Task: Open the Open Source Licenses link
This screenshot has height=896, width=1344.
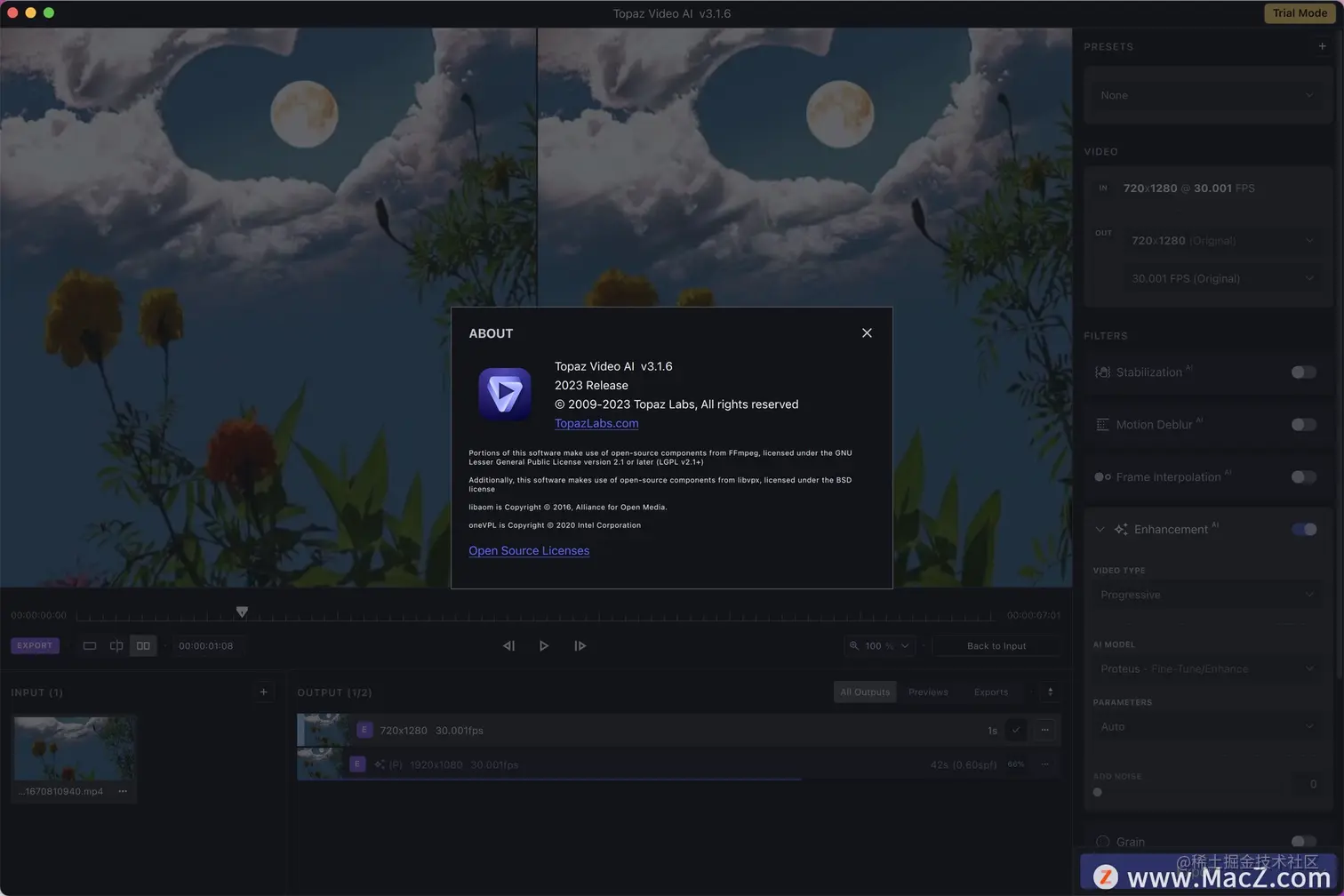Action: (529, 550)
